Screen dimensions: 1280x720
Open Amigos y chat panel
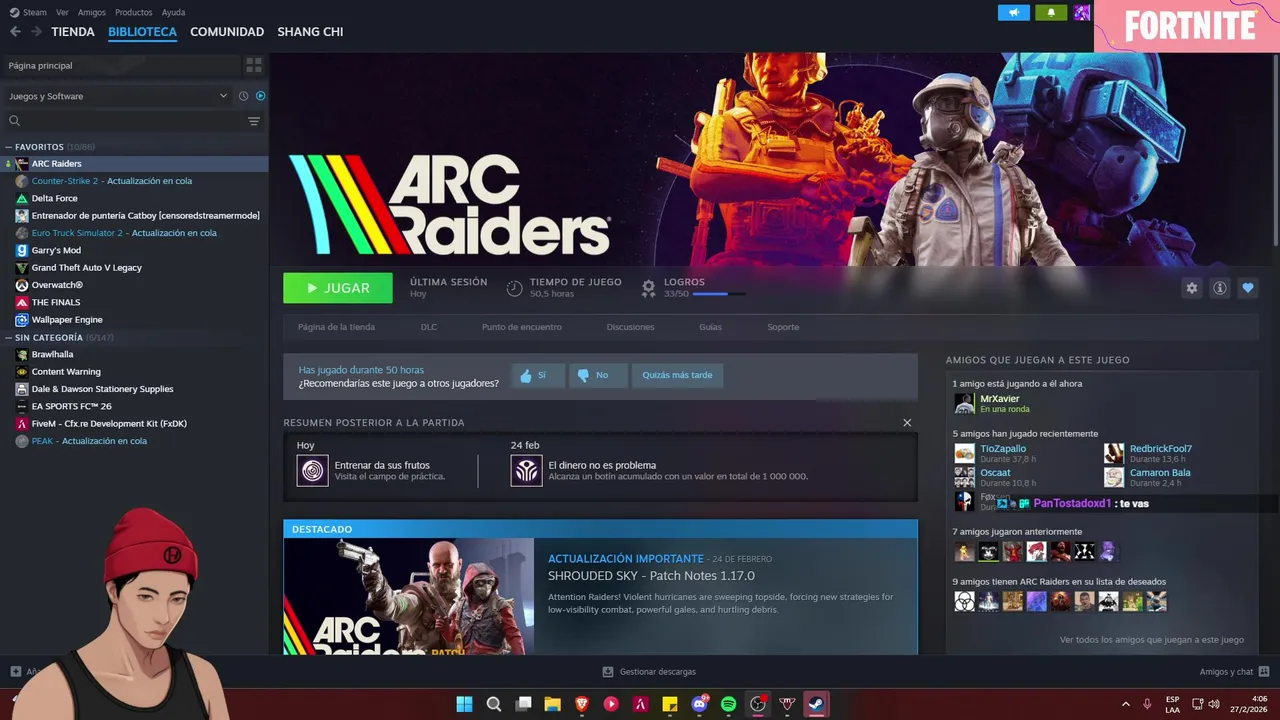1234,672
